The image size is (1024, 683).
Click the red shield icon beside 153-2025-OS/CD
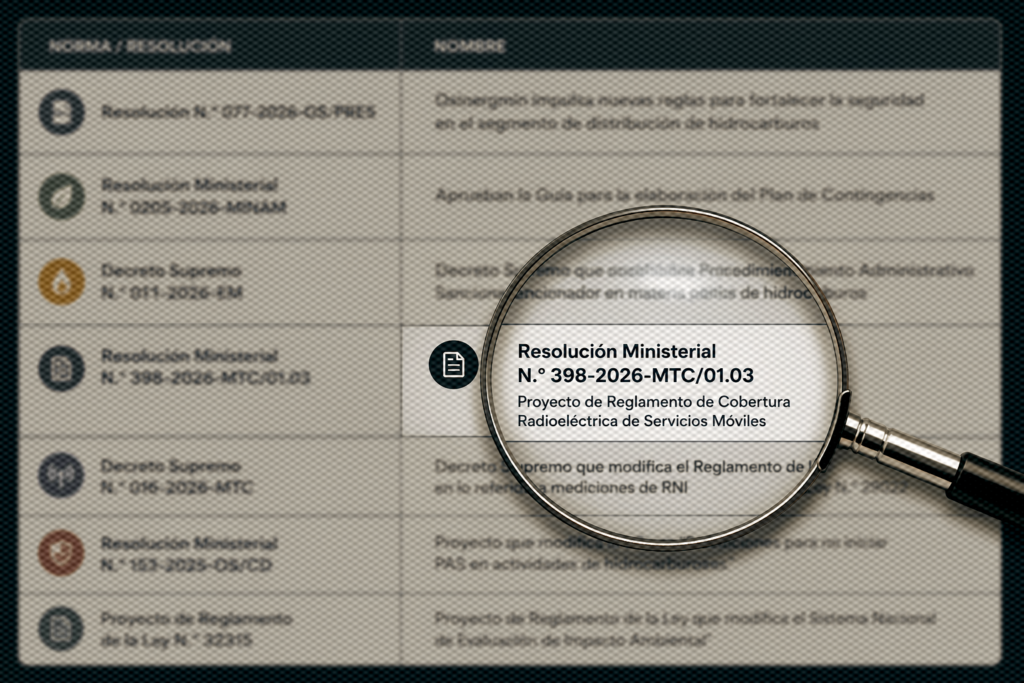coord(61,553)
